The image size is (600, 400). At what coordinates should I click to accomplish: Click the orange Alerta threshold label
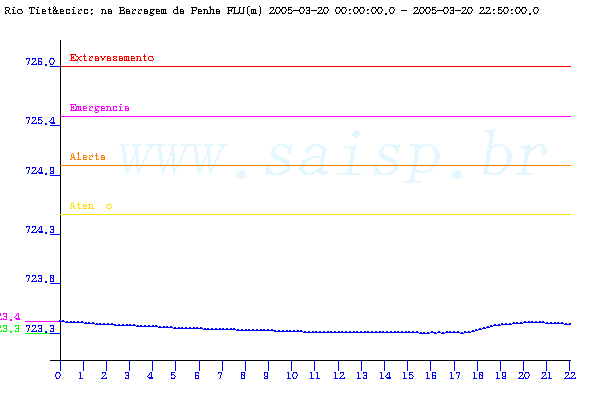click(88, 157)
